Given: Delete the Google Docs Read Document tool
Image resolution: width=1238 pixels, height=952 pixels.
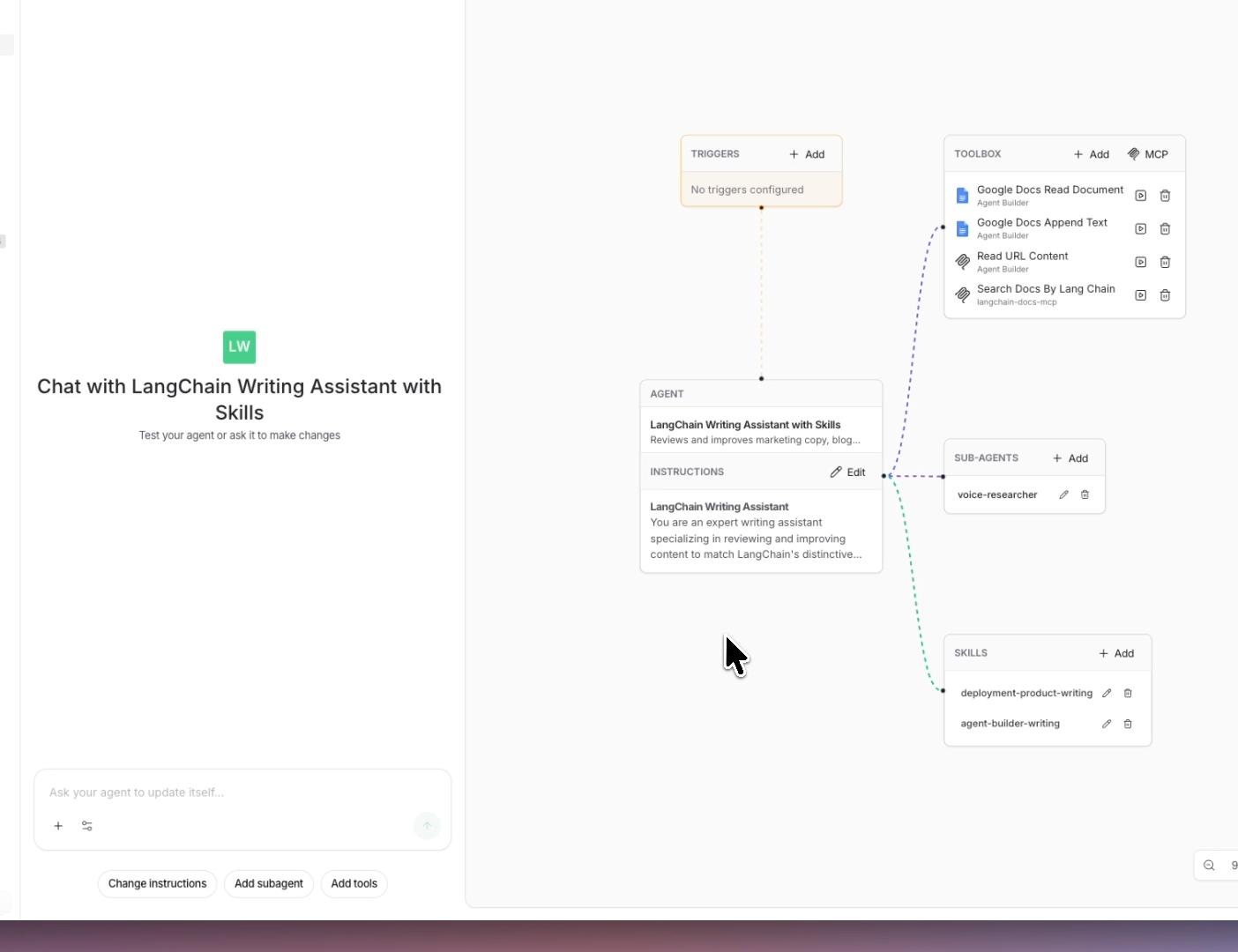Looking at the screenshot, I should pyautogui.click(x=1165, y=196).
